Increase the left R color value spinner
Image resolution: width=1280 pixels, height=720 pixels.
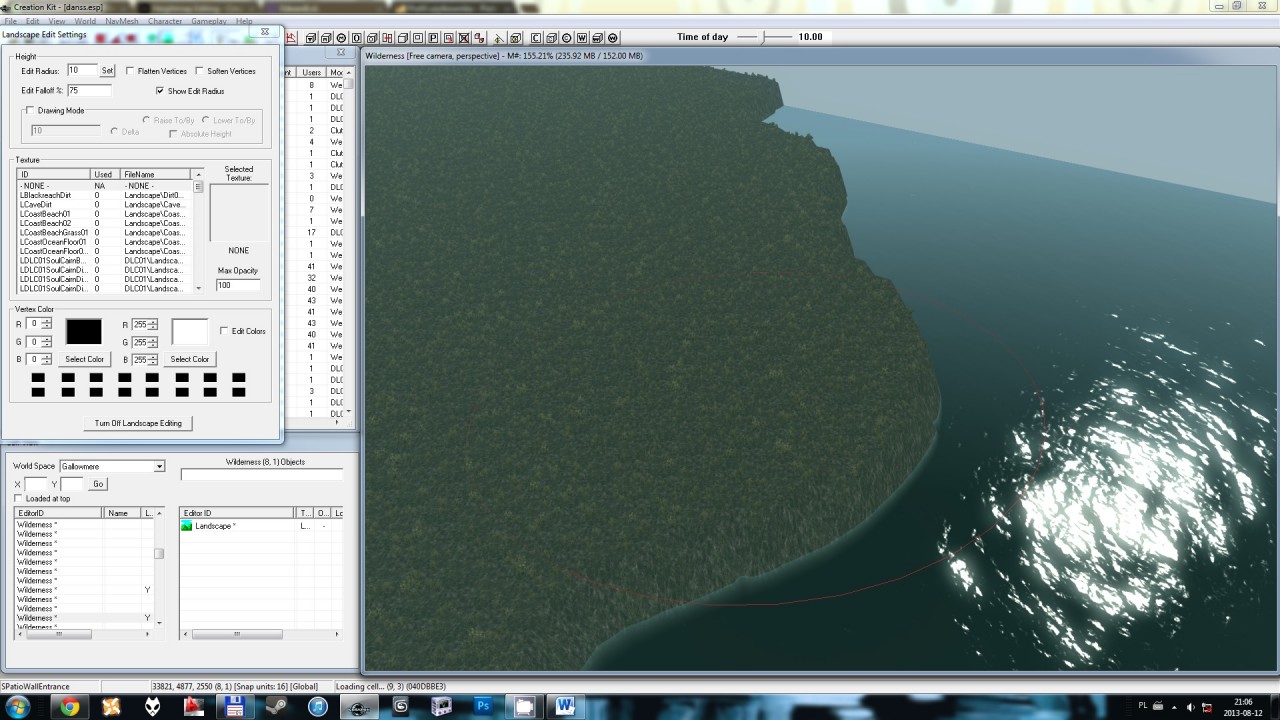[x=46, y=321]
